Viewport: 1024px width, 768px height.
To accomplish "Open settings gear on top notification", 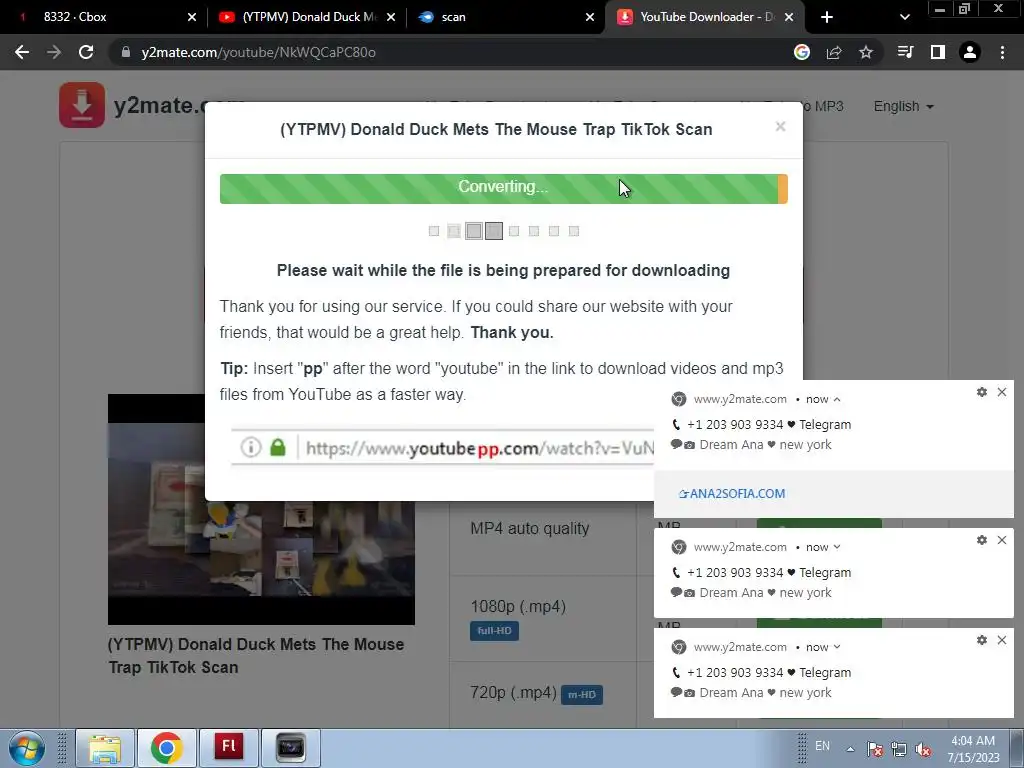I will tap(982, 392).
